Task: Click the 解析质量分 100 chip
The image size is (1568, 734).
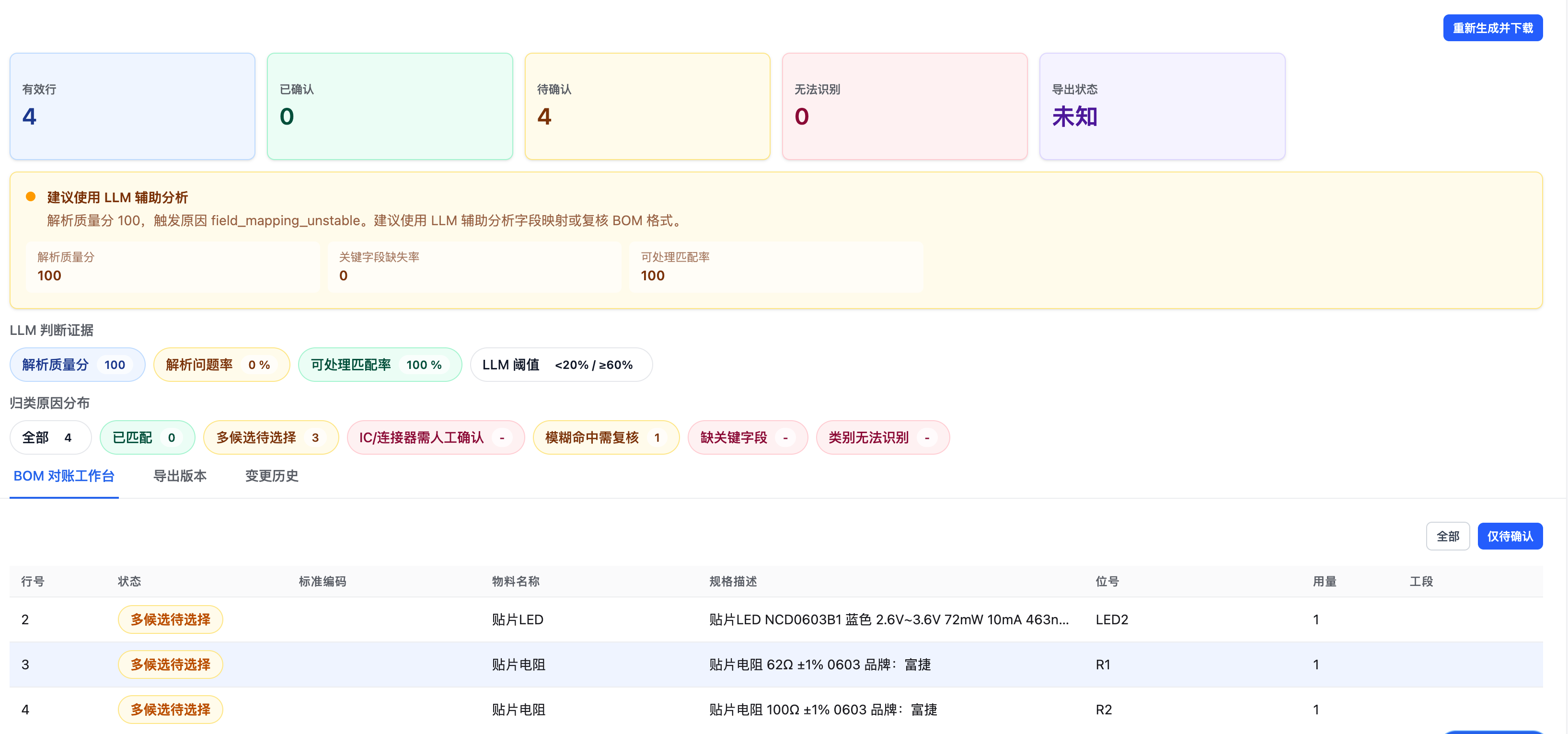Action: (77, 365)
